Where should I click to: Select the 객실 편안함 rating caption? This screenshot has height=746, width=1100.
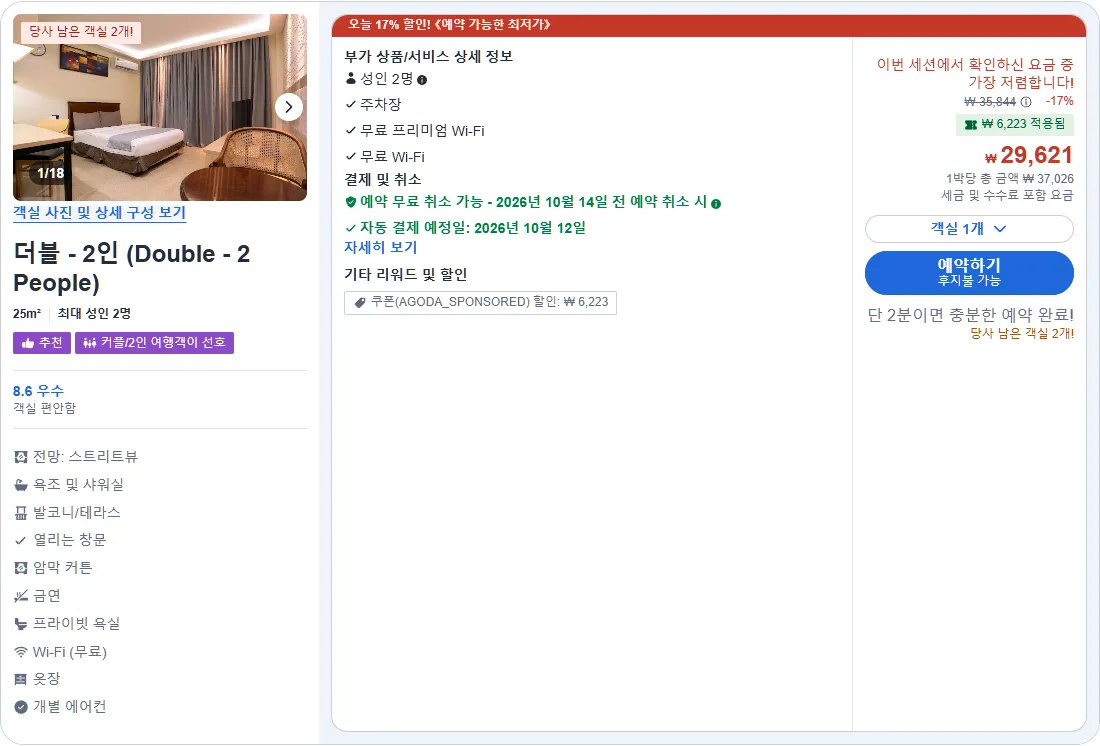(x=44, y=408)
